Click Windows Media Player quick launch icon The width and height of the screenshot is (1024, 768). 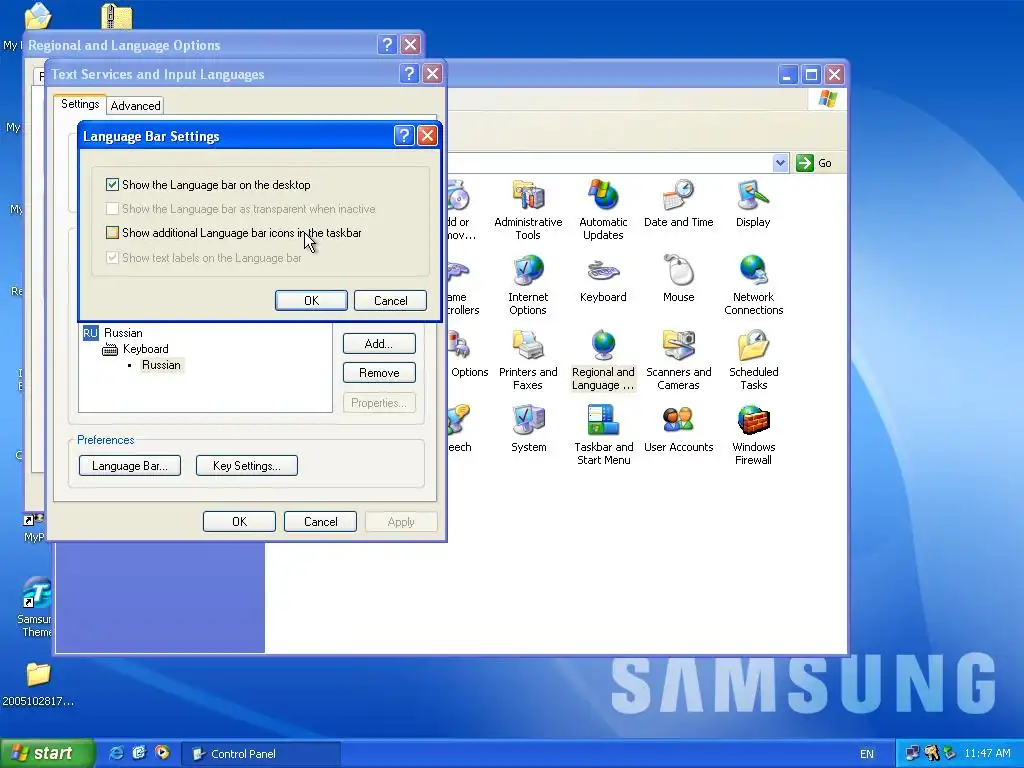162,753
